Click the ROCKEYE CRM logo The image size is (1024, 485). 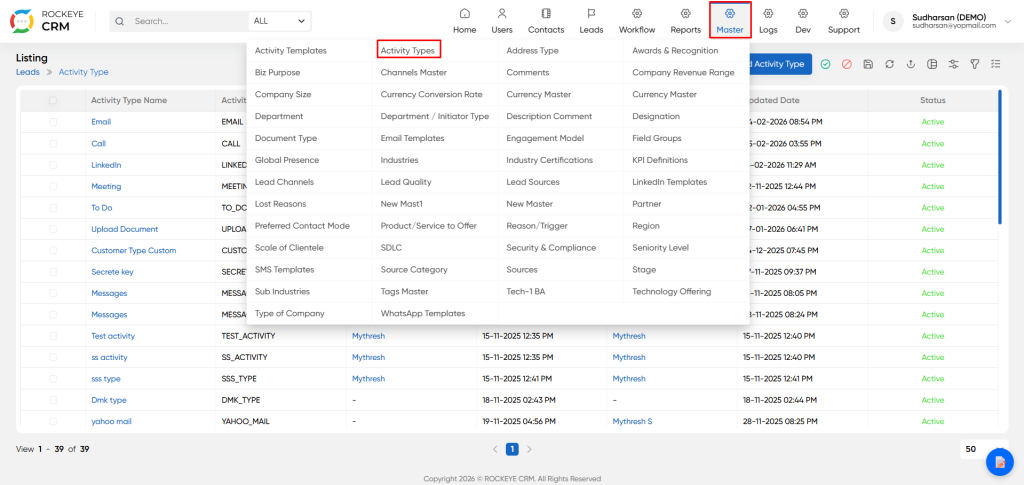[46, 21]
